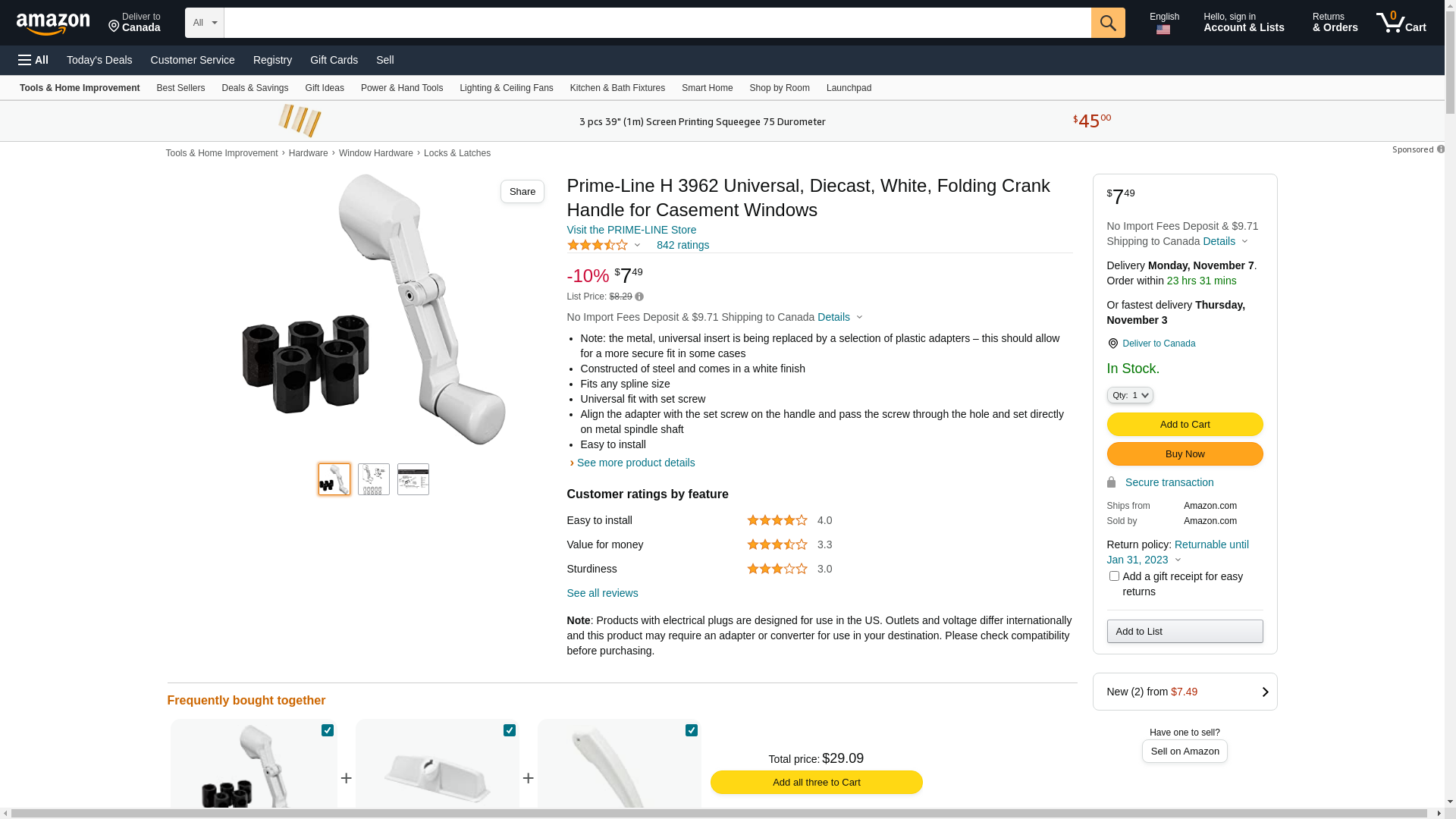
Task: Open the Qty quantity dropdown
Action: point(1130,395)
